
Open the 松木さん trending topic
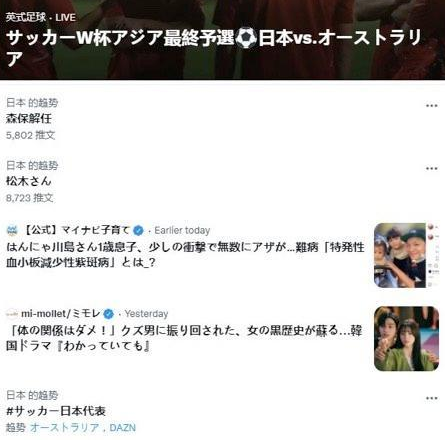pos(29,181)
